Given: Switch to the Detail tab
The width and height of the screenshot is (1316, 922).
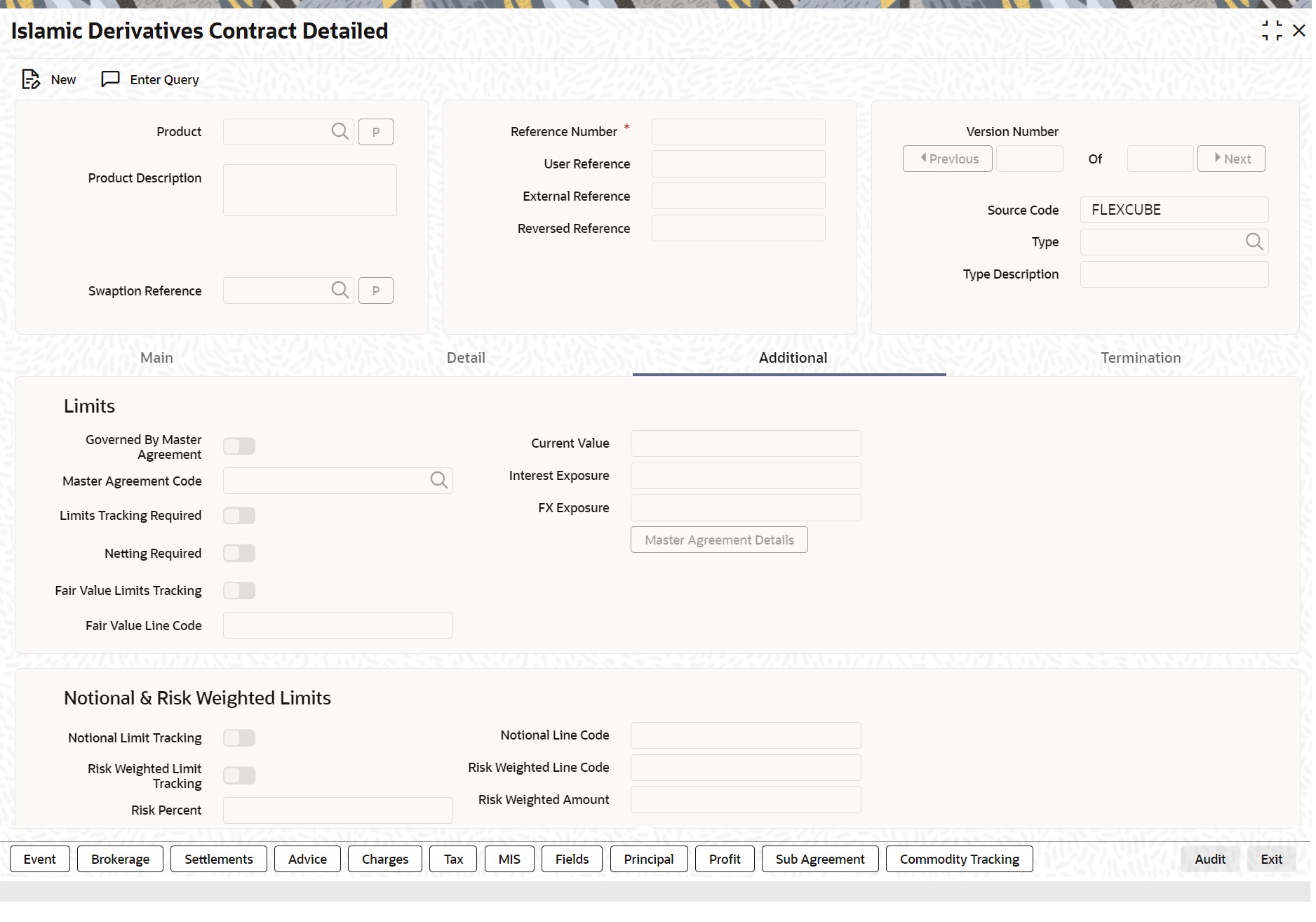Looking at the screenshot, I should [466, 358].
